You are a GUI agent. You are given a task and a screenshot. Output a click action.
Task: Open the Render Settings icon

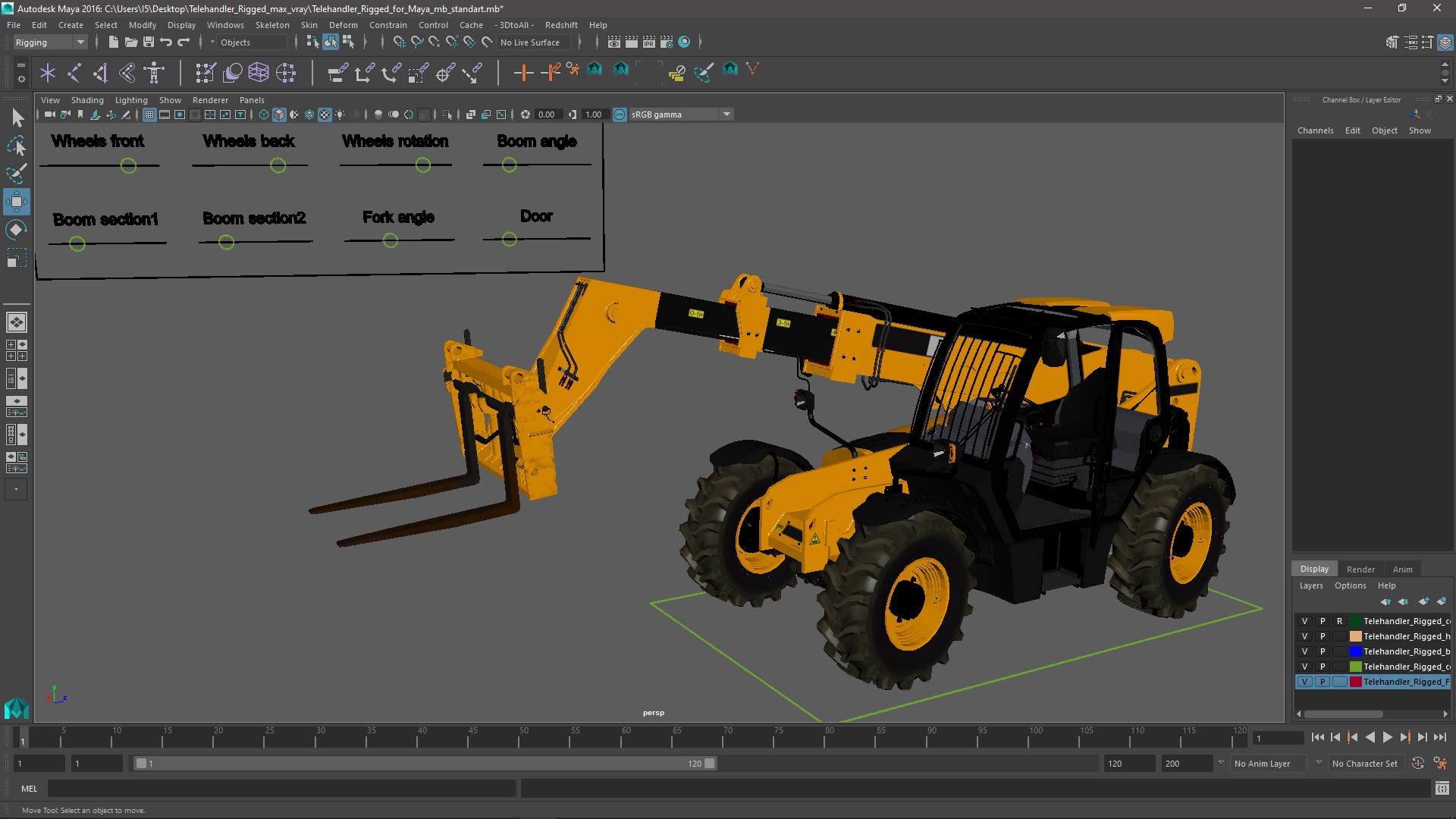point(667,42)
